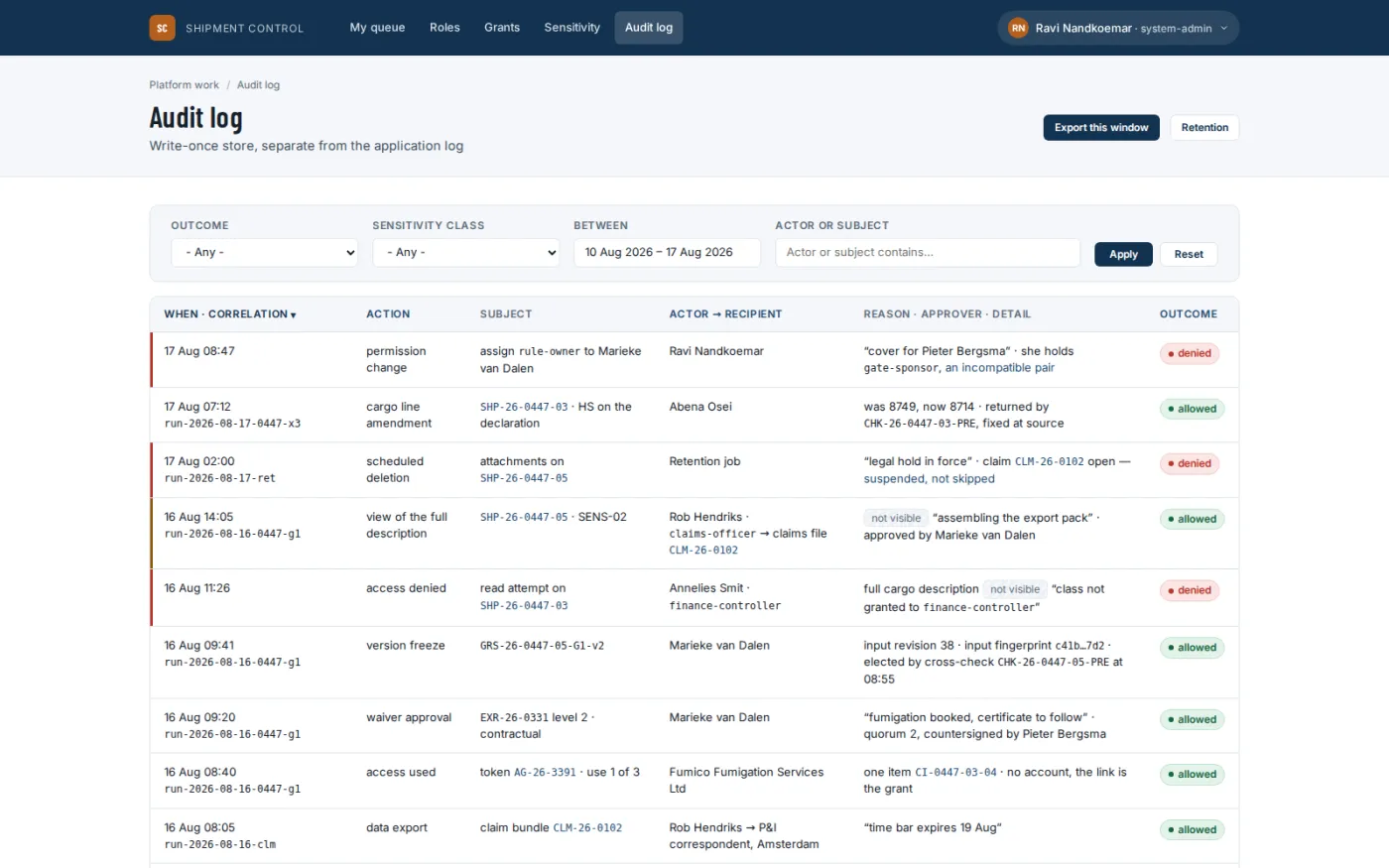Reset the filter bar
This screenshot has height=868, width=1389.
pyautogui.click(x=1189, y=254)
